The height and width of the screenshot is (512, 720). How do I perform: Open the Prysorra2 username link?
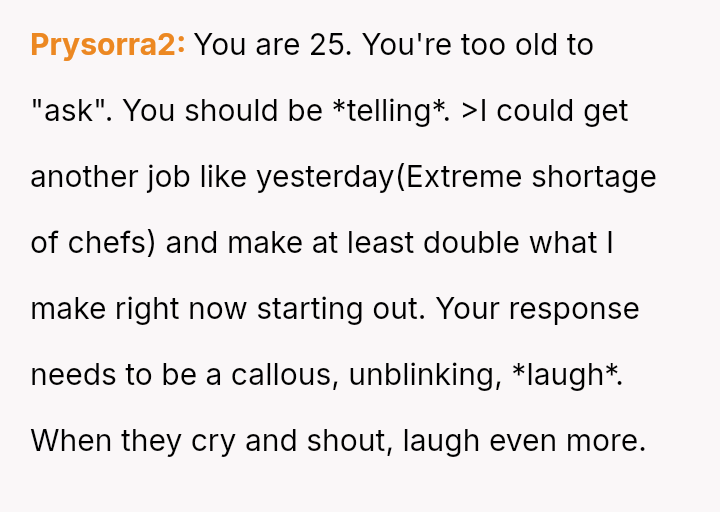pyautogui.click(x=108, y=45)
